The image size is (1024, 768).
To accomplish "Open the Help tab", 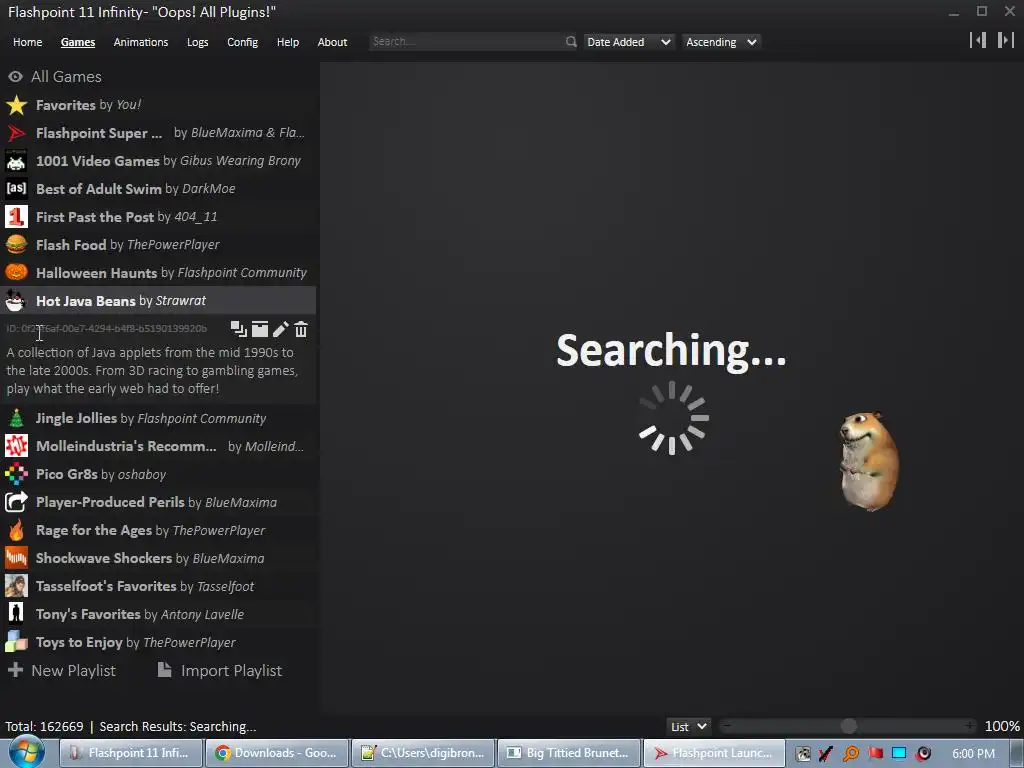I will coord(287,42).
